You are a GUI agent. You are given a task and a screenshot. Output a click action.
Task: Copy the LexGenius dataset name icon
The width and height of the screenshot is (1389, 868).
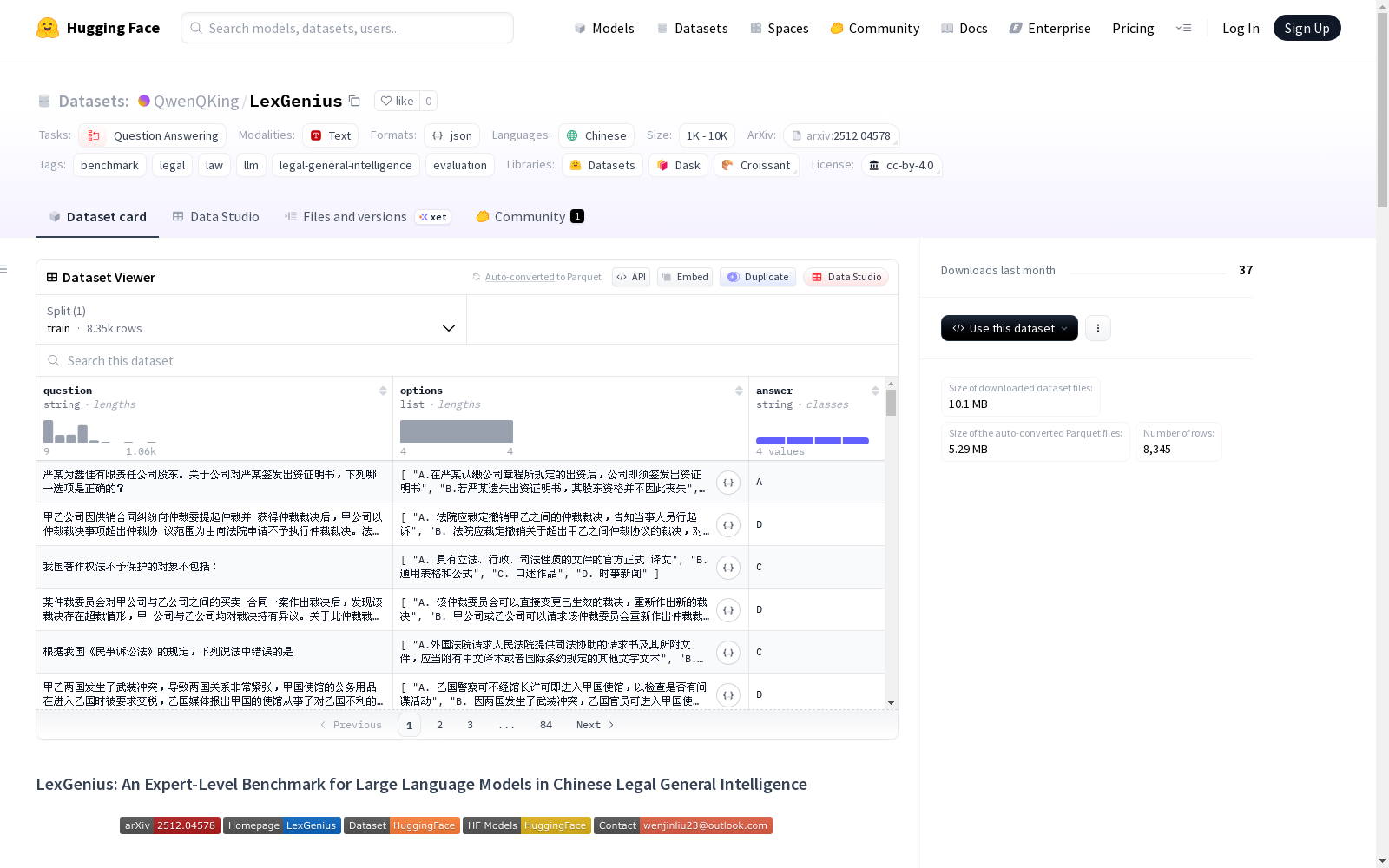354,101
